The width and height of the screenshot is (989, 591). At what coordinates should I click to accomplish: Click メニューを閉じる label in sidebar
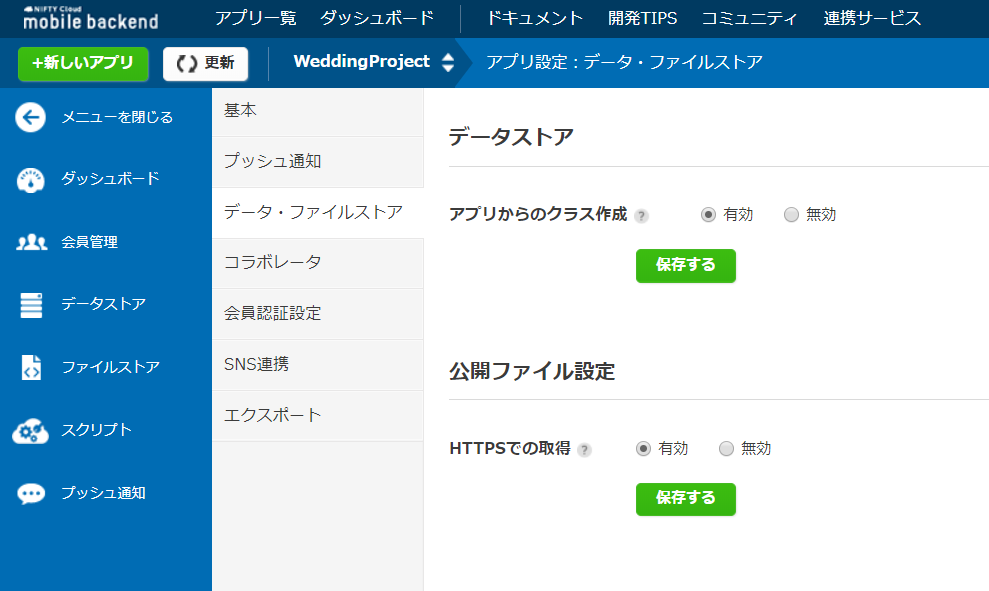[117, 117]
